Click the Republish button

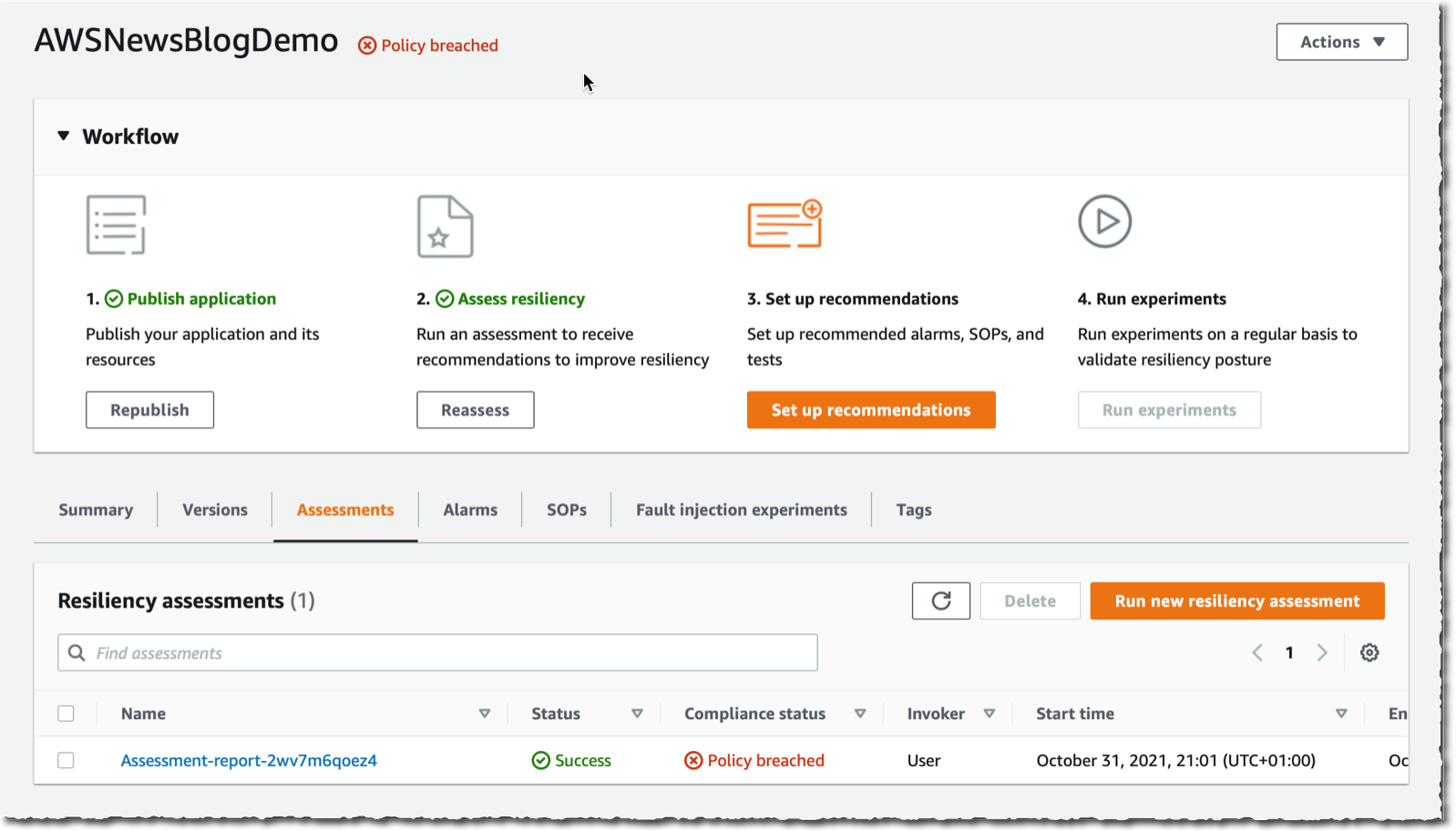pos(149,410)
